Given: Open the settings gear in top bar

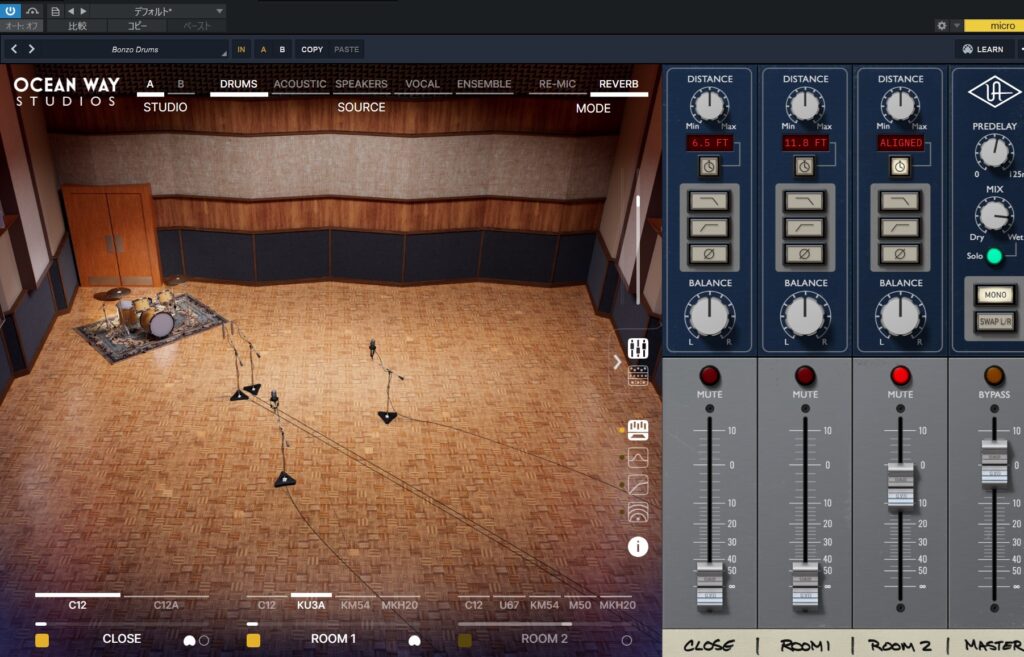Looking at the screenshot, I should click(941, 25).
